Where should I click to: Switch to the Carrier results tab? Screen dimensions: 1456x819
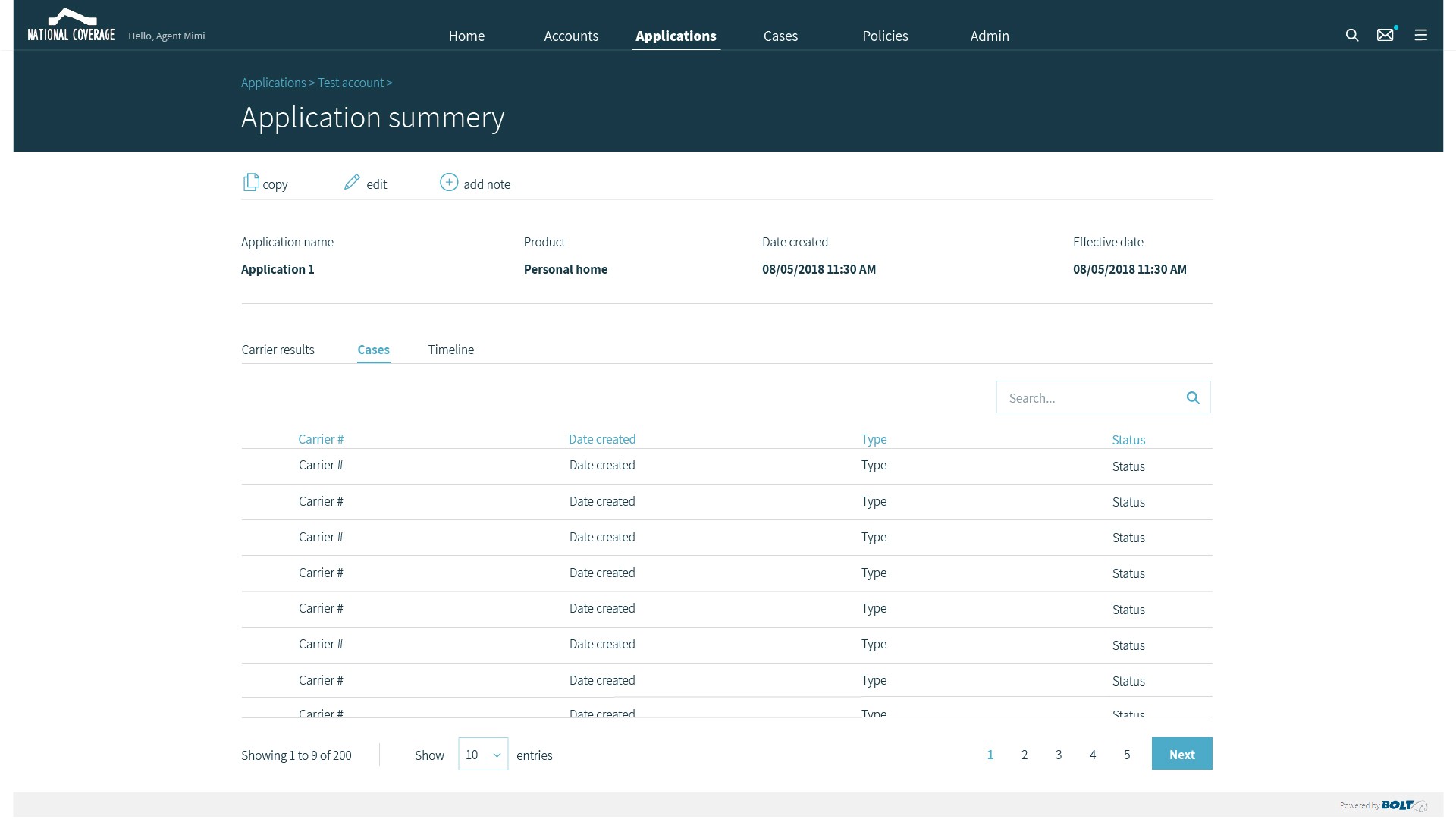278,350
